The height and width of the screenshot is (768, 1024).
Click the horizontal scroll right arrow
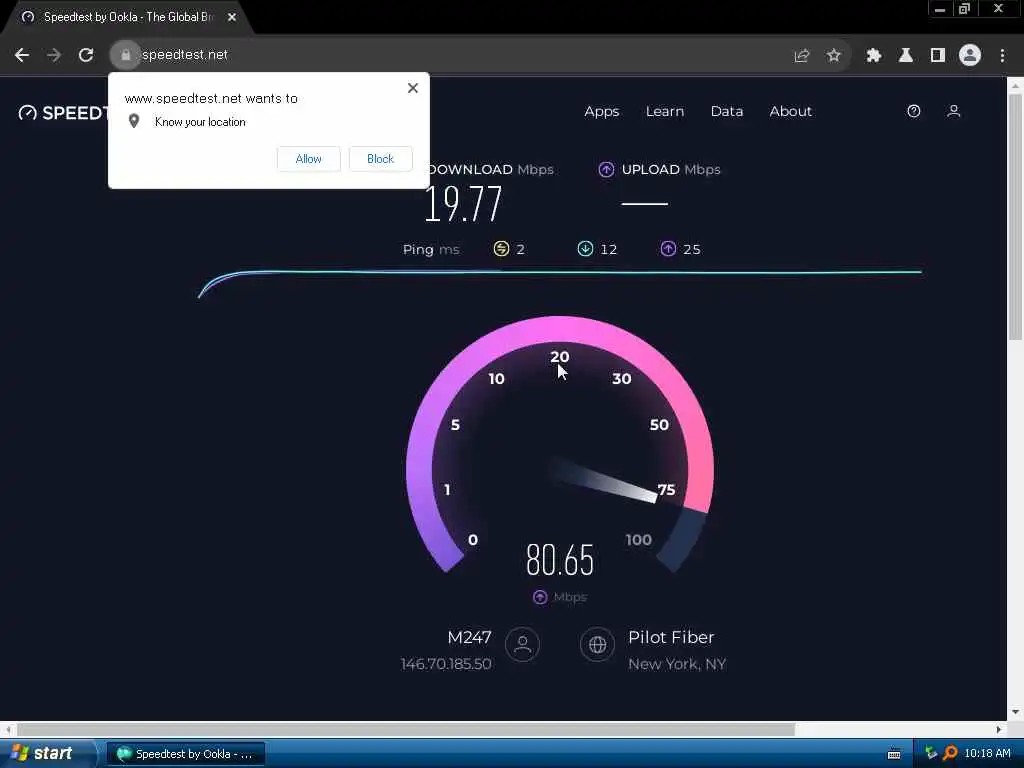click(x=999, y=729)
